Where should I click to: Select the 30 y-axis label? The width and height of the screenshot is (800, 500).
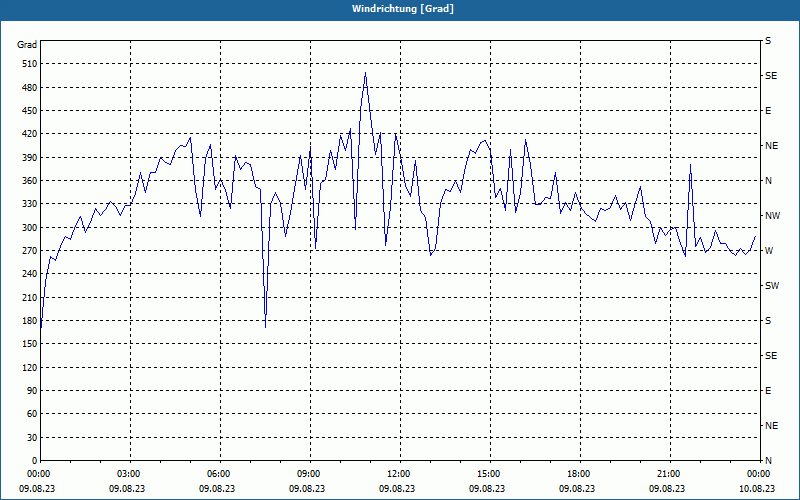[x=32, y=438]
